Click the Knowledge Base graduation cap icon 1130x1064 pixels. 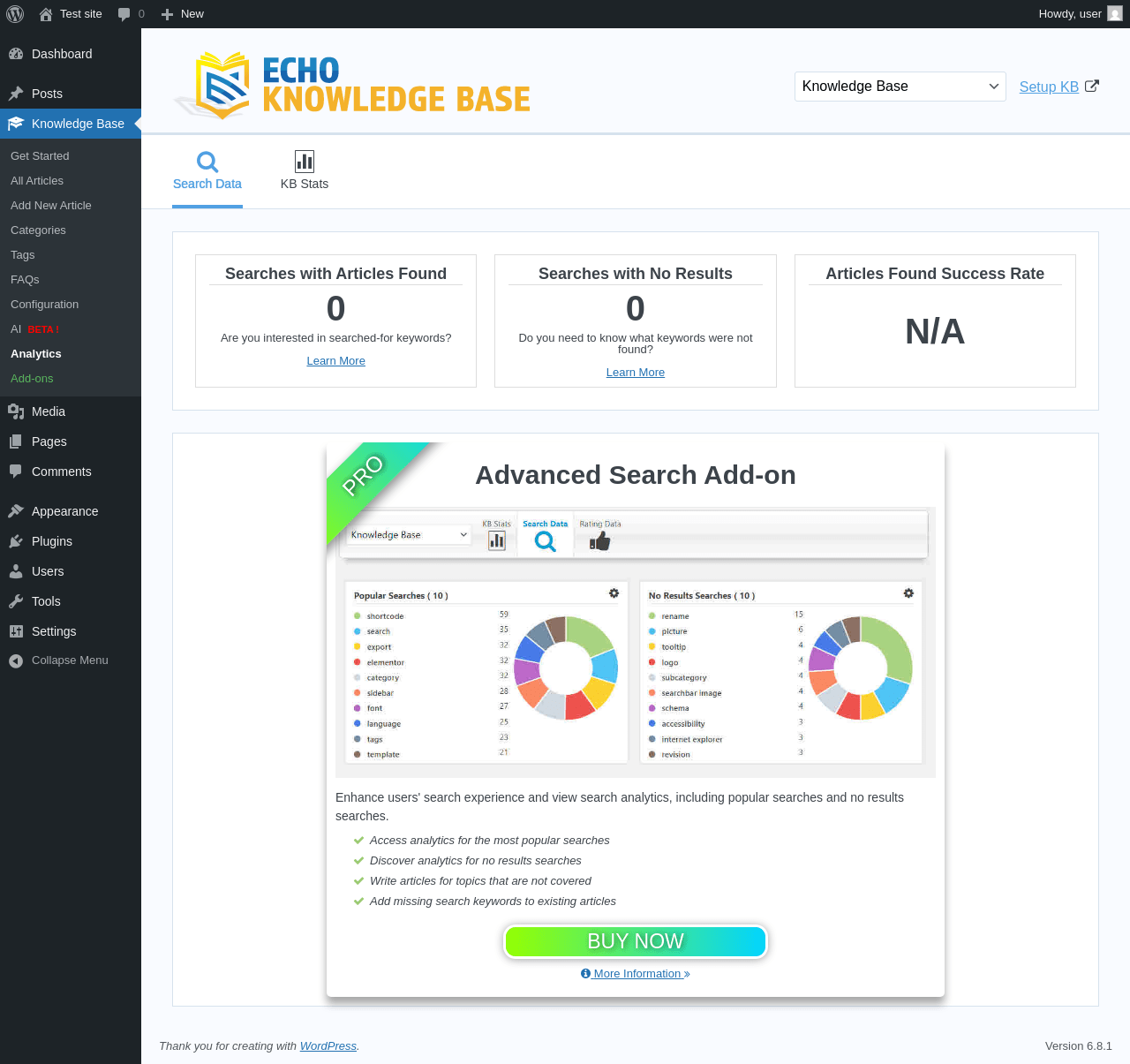(x=16, y=124)
